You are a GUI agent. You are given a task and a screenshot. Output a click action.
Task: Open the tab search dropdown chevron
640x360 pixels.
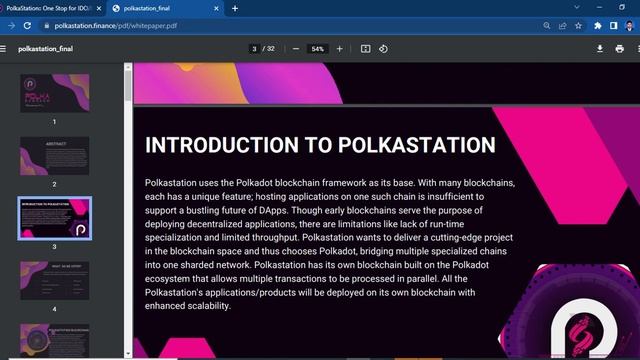click(577, 7)
